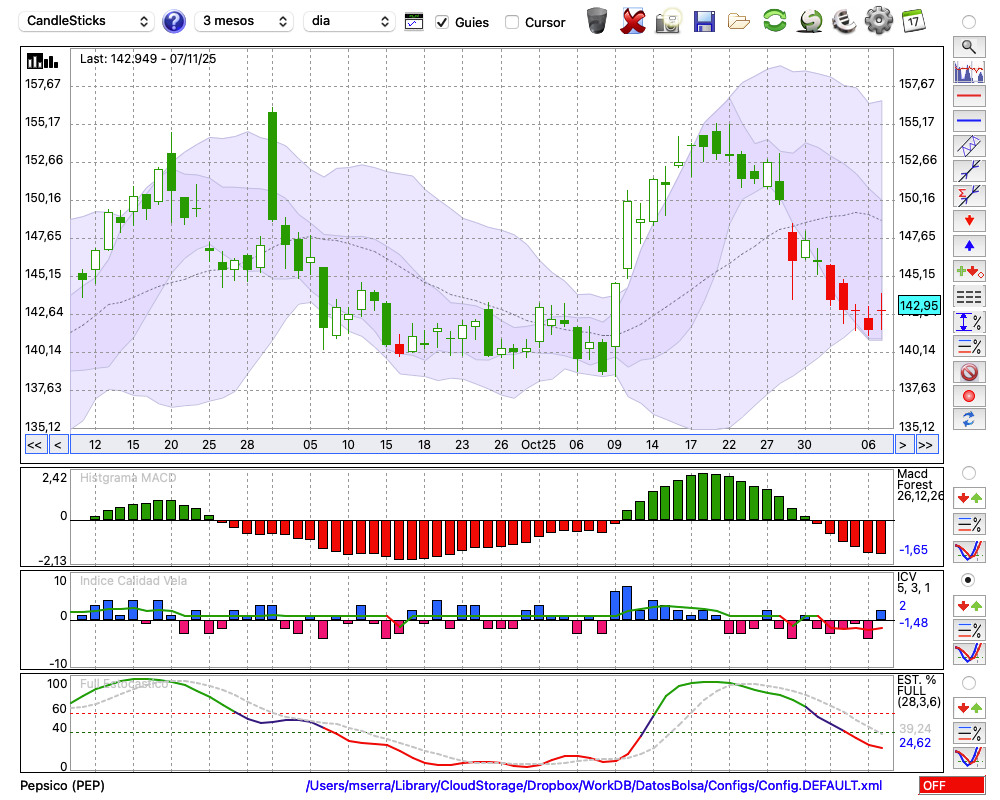The width and height of the screenshot is (1000, 800).
Task: Open the CandleSticks chart type dropdown
Action: pos(88,21)
